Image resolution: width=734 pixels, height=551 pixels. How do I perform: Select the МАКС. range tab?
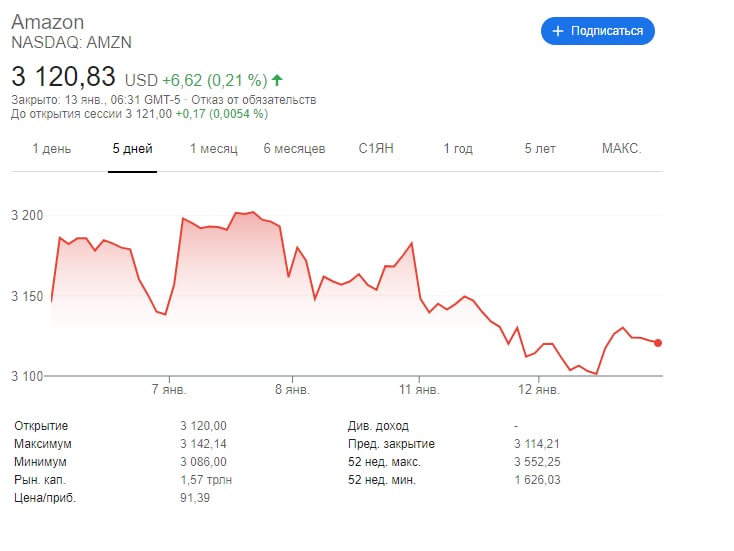[x=621, y=149]
